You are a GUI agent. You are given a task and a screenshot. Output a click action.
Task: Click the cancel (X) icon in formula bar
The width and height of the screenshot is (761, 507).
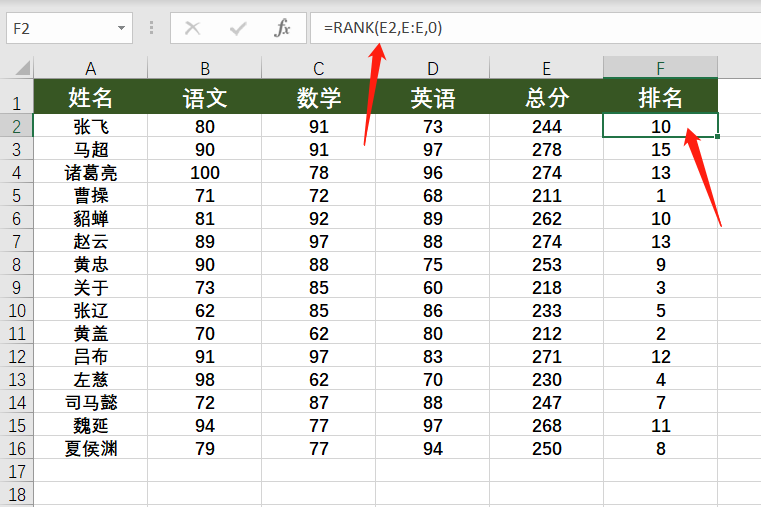pos(193,29)
